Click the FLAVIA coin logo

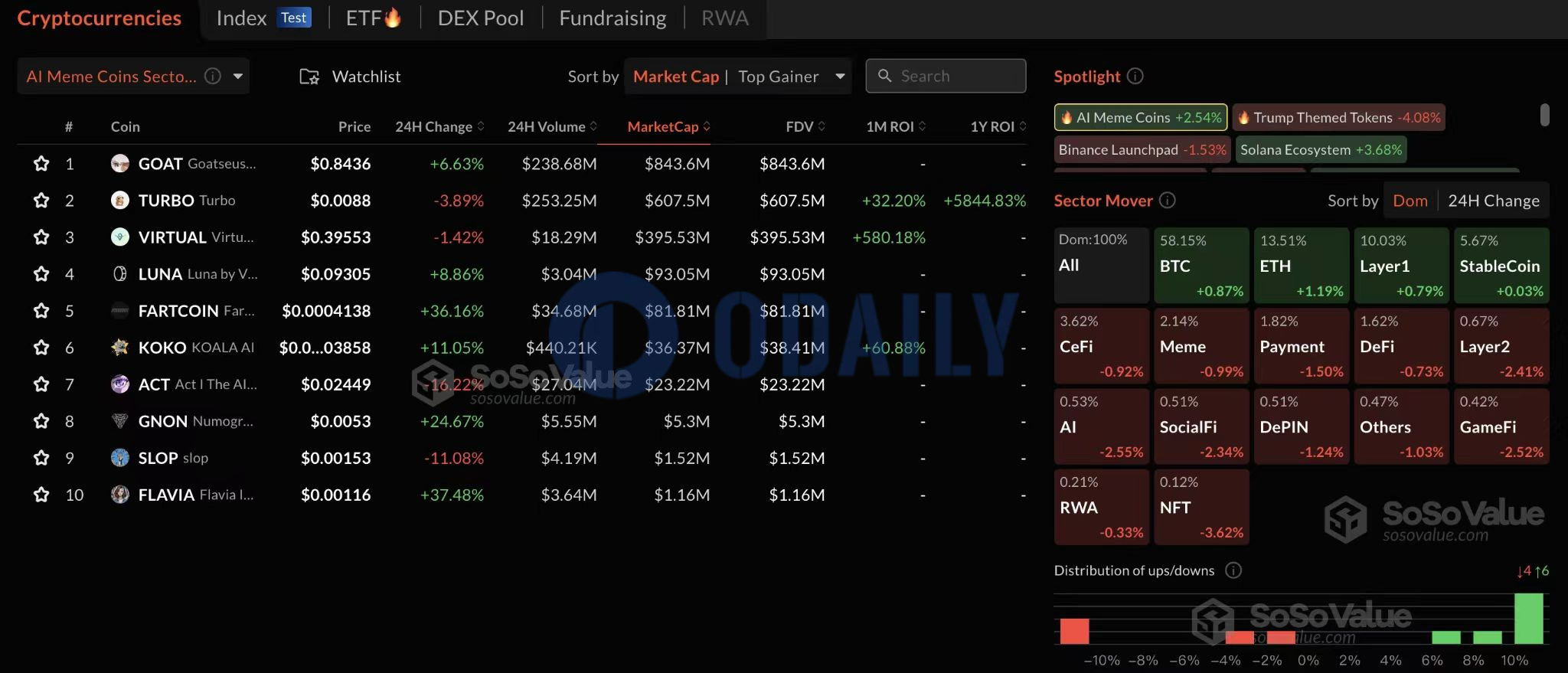coord(120,494)
